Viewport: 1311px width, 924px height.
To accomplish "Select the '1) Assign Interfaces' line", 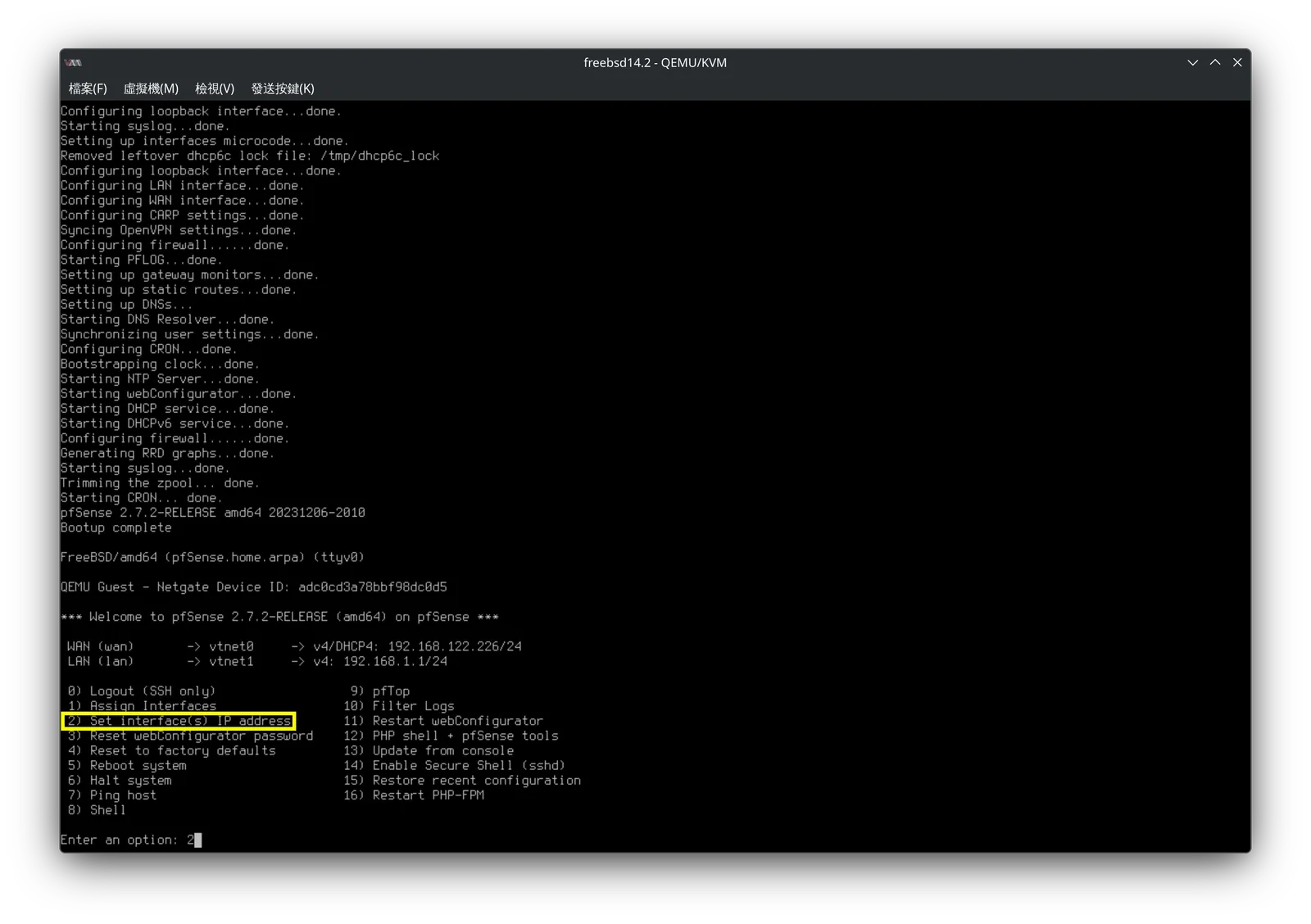I will click(x=143, y=706).
